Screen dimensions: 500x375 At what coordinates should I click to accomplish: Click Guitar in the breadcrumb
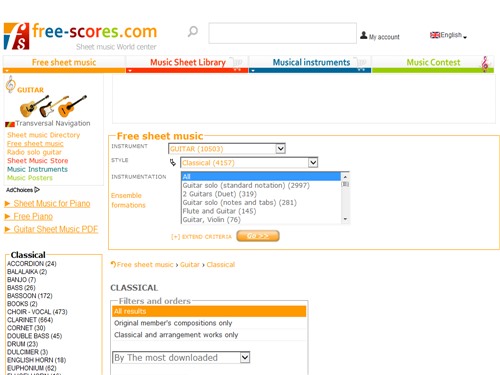190,265
